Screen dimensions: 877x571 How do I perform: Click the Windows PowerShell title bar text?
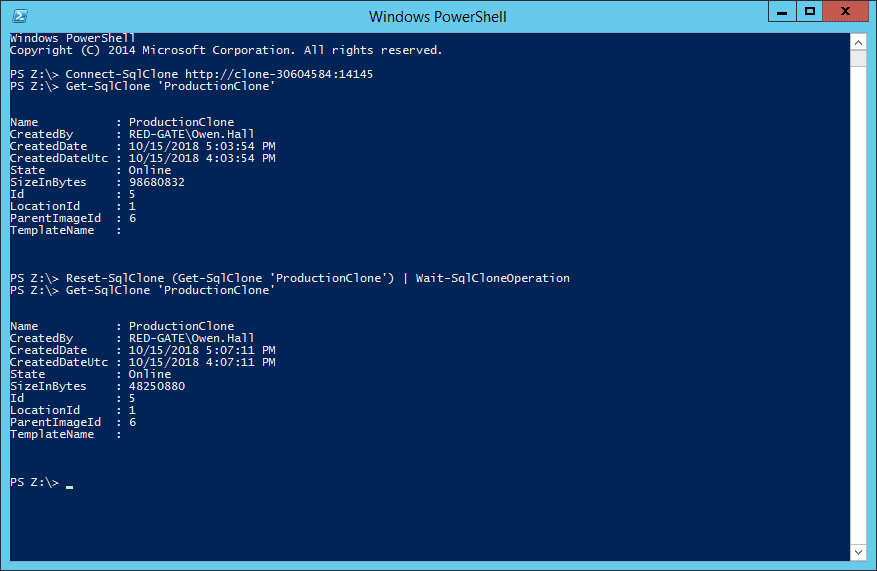point(437,17)
